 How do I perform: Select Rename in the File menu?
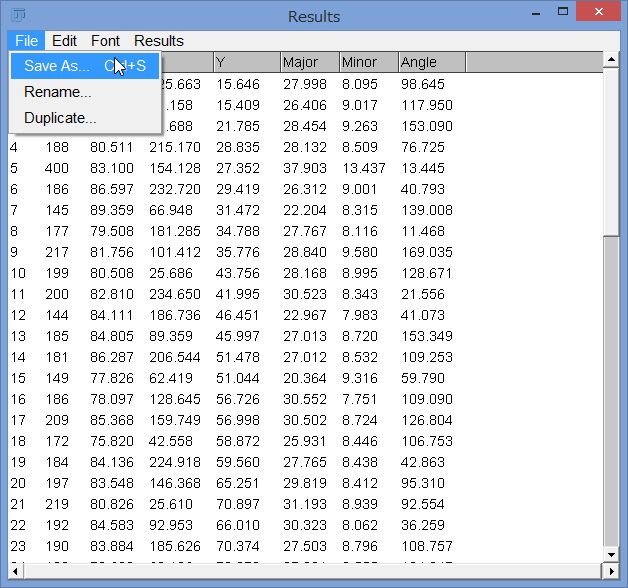coord(85,92)
